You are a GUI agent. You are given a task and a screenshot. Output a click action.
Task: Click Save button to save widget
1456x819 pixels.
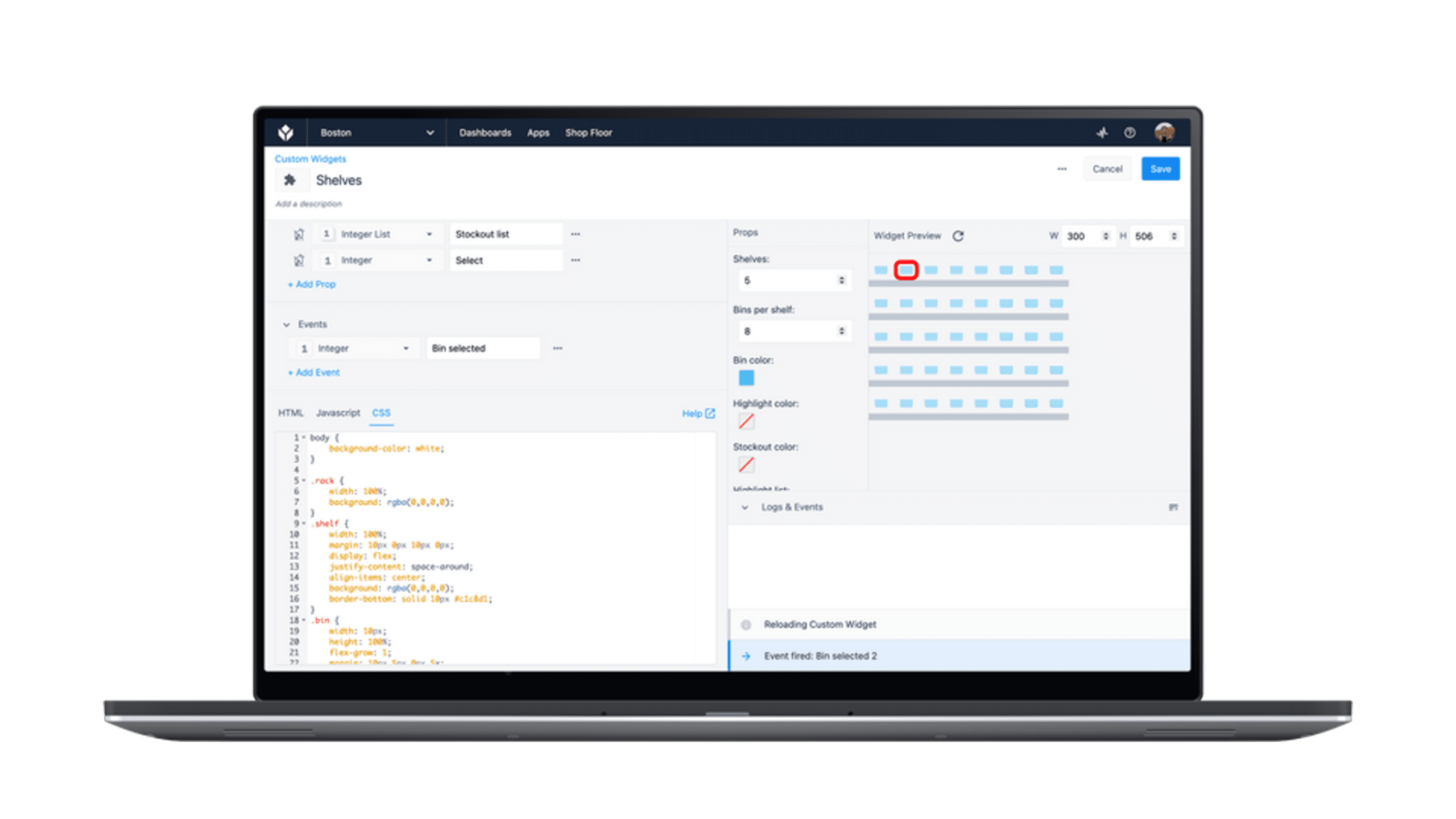pos(1159,168)
